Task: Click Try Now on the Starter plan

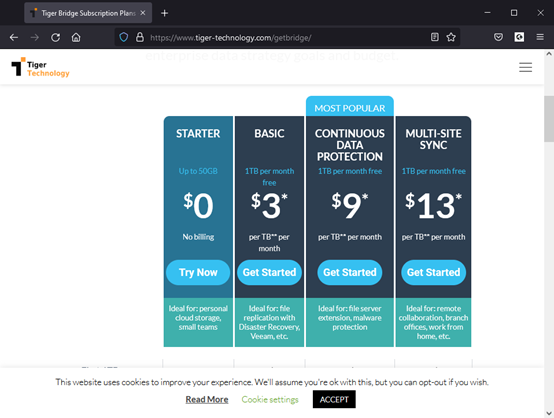Action: (198, 272)
